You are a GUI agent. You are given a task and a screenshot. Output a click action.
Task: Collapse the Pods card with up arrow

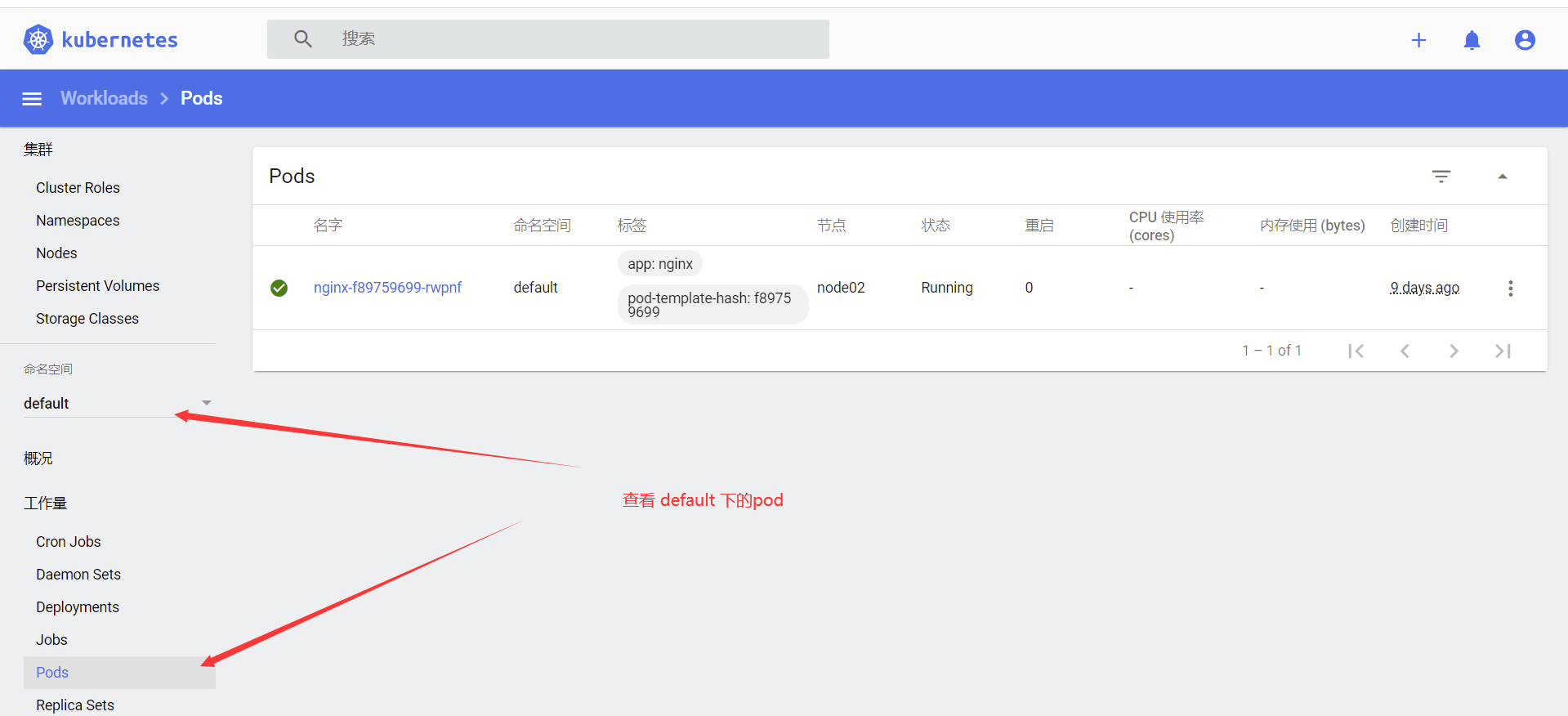coord(1502,177)
